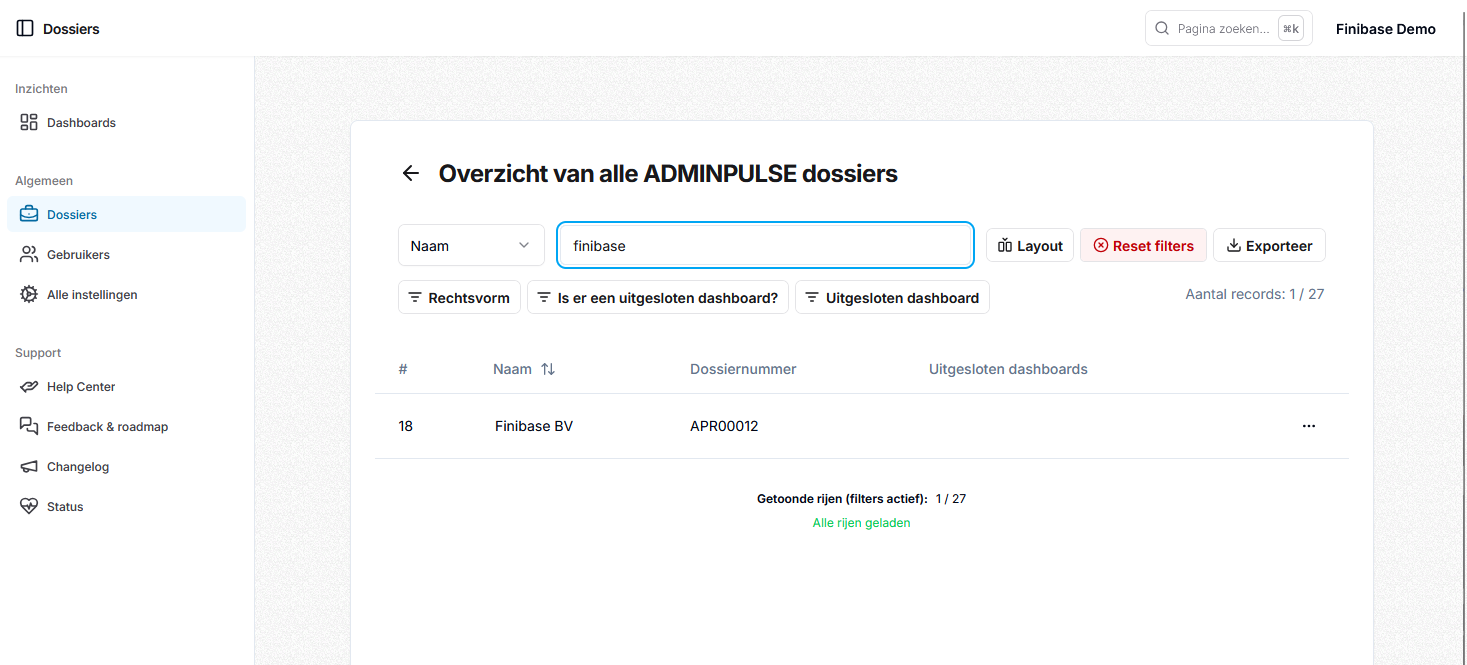Viewport: 1467px width, 665px height.
Task: Focus the search field containing finibase
Action: coord(765,245)
